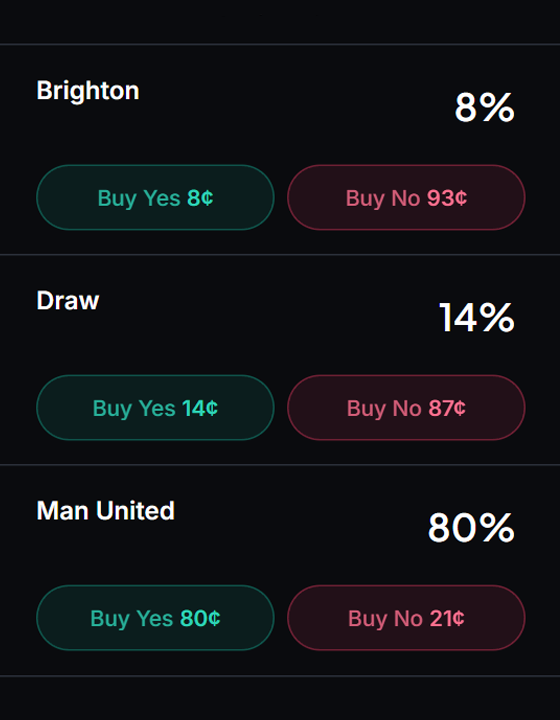Buy No on Draw at 87¢

tap(406, 408)
